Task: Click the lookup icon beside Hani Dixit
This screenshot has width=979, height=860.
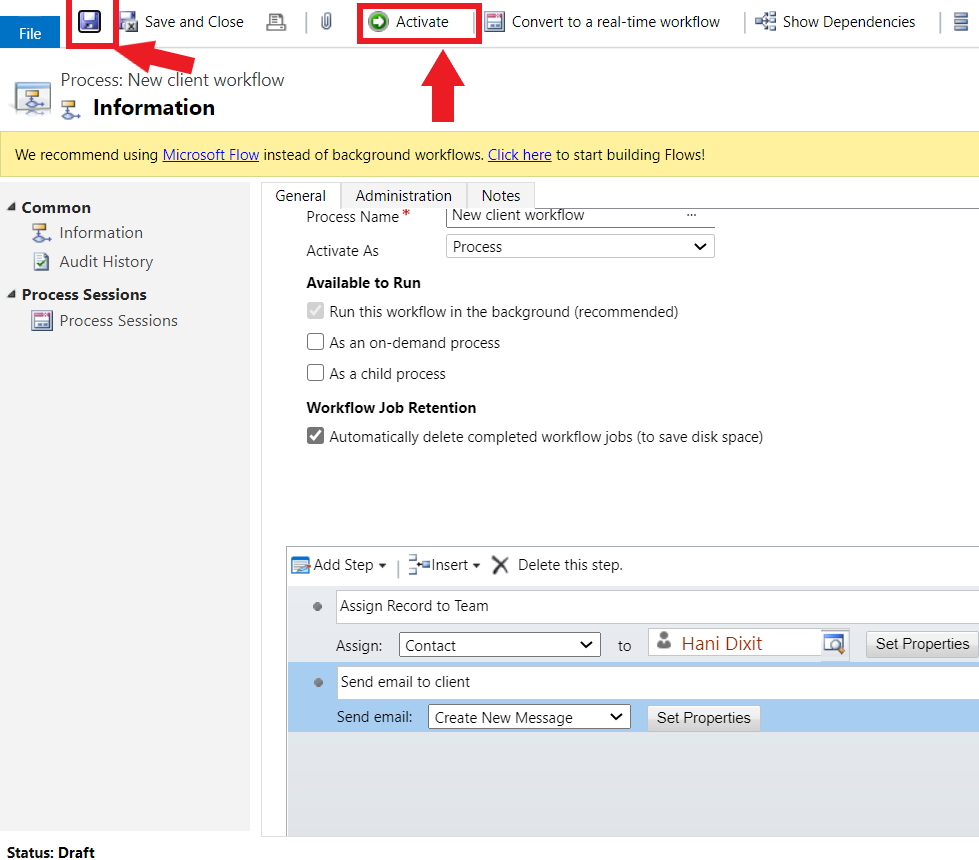Action: tap(834, 644)
